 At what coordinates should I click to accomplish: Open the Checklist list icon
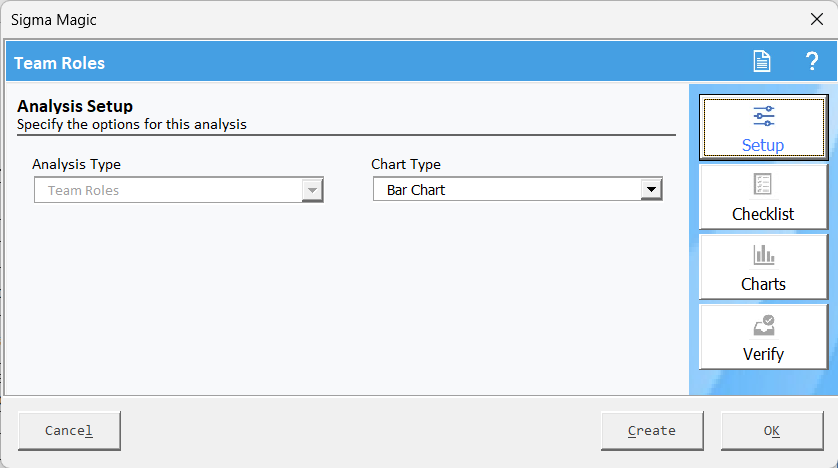point(763,184)
